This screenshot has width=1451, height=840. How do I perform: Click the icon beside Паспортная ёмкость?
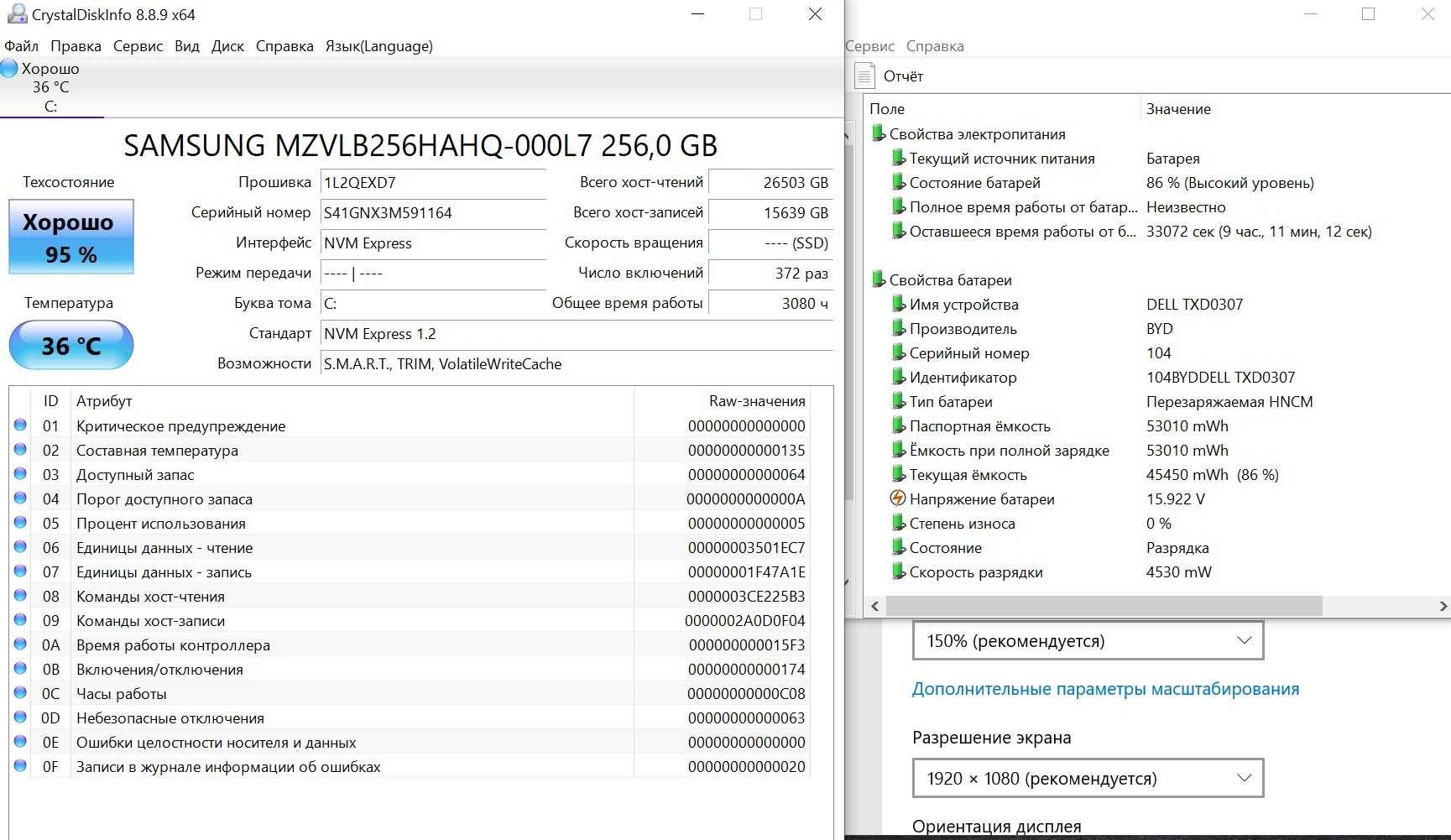(898, 425)
